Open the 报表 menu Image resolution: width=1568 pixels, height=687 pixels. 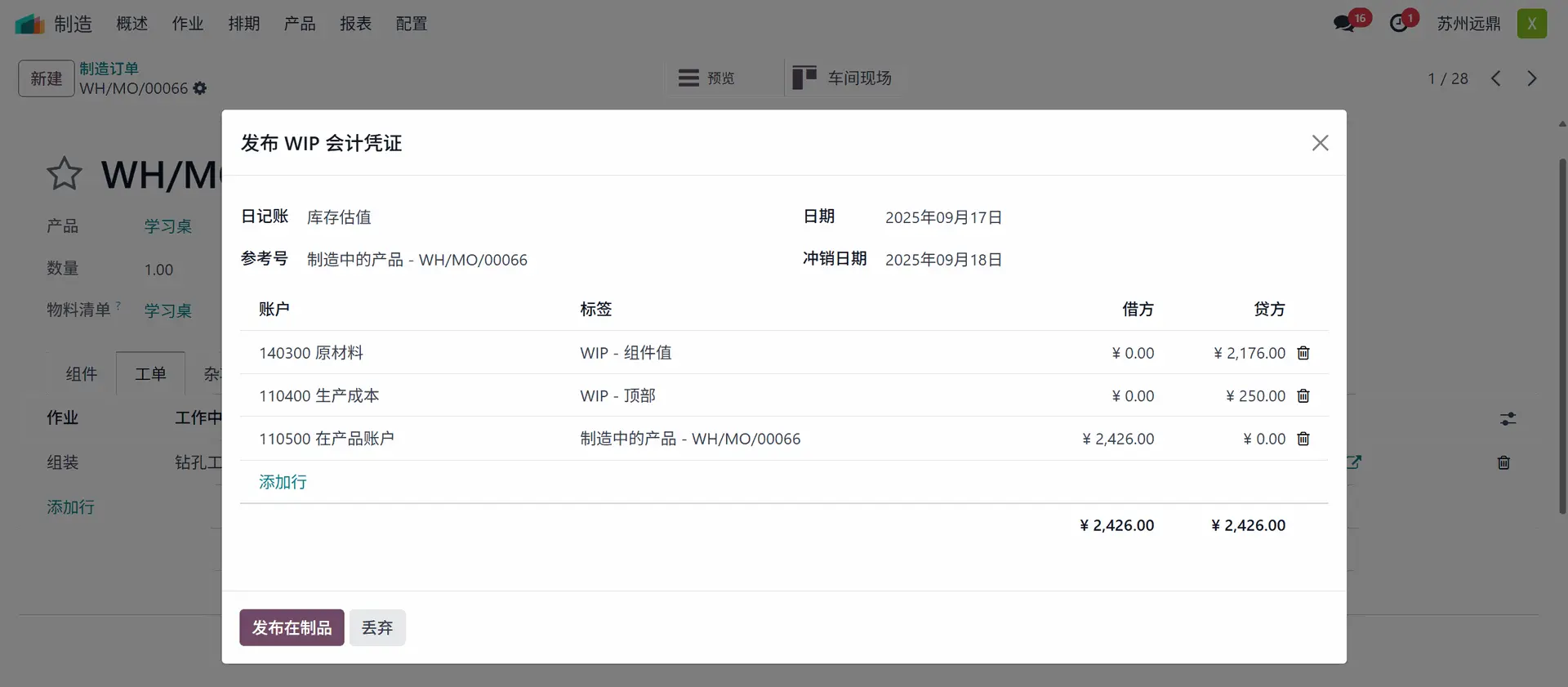coord(355,24)
